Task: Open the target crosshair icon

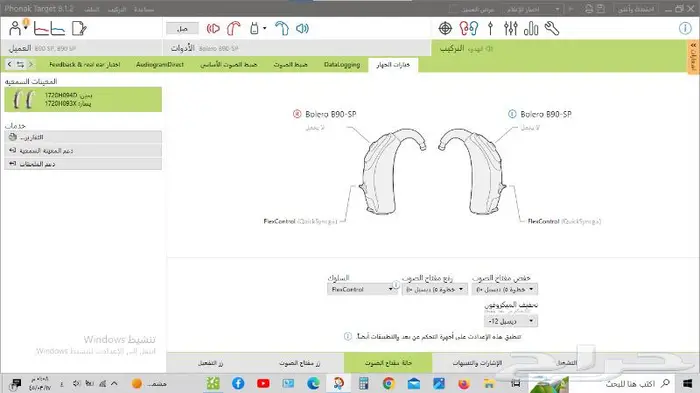Action: point(445,29)
